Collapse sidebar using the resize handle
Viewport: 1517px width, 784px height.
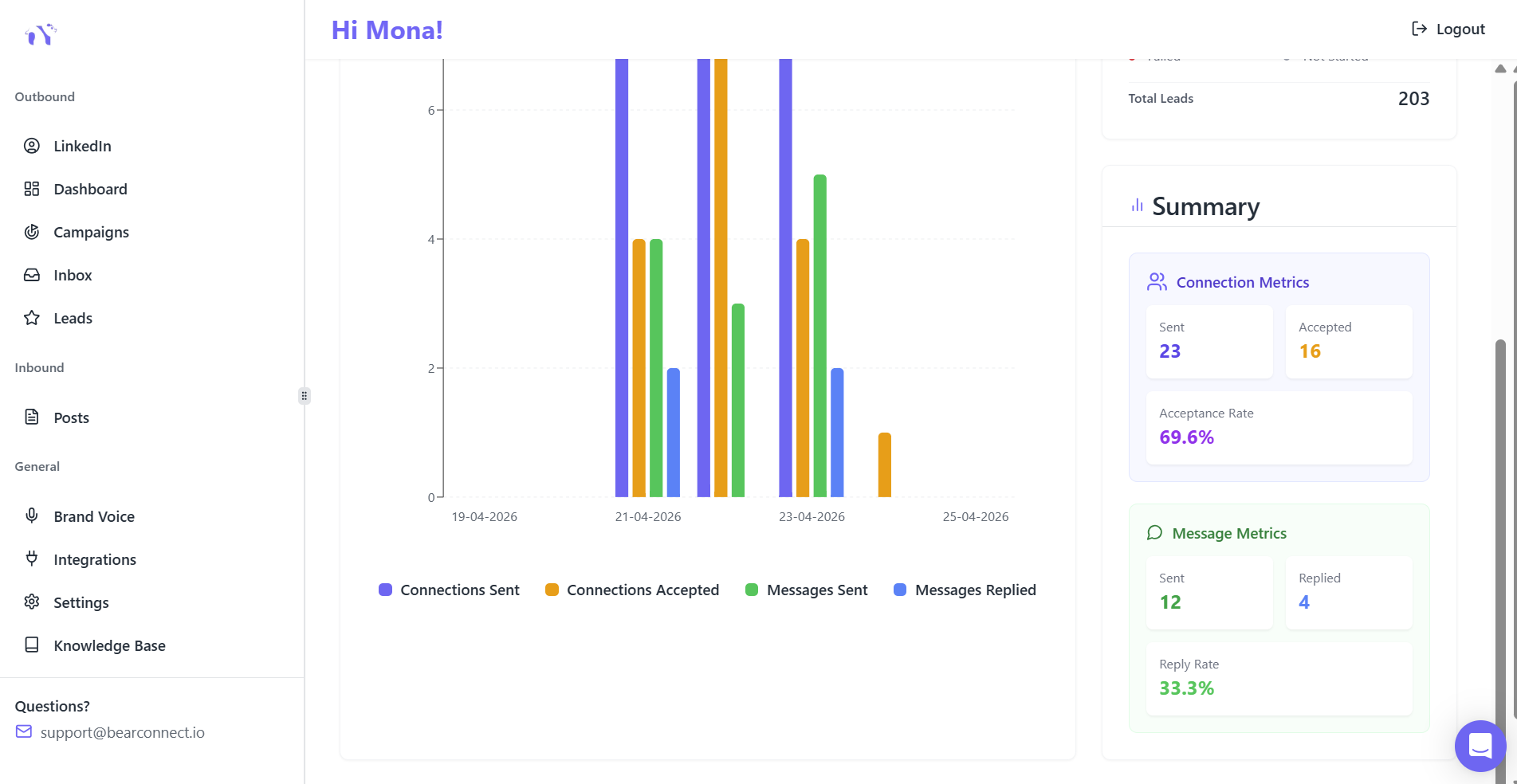[x=304, y=396]
